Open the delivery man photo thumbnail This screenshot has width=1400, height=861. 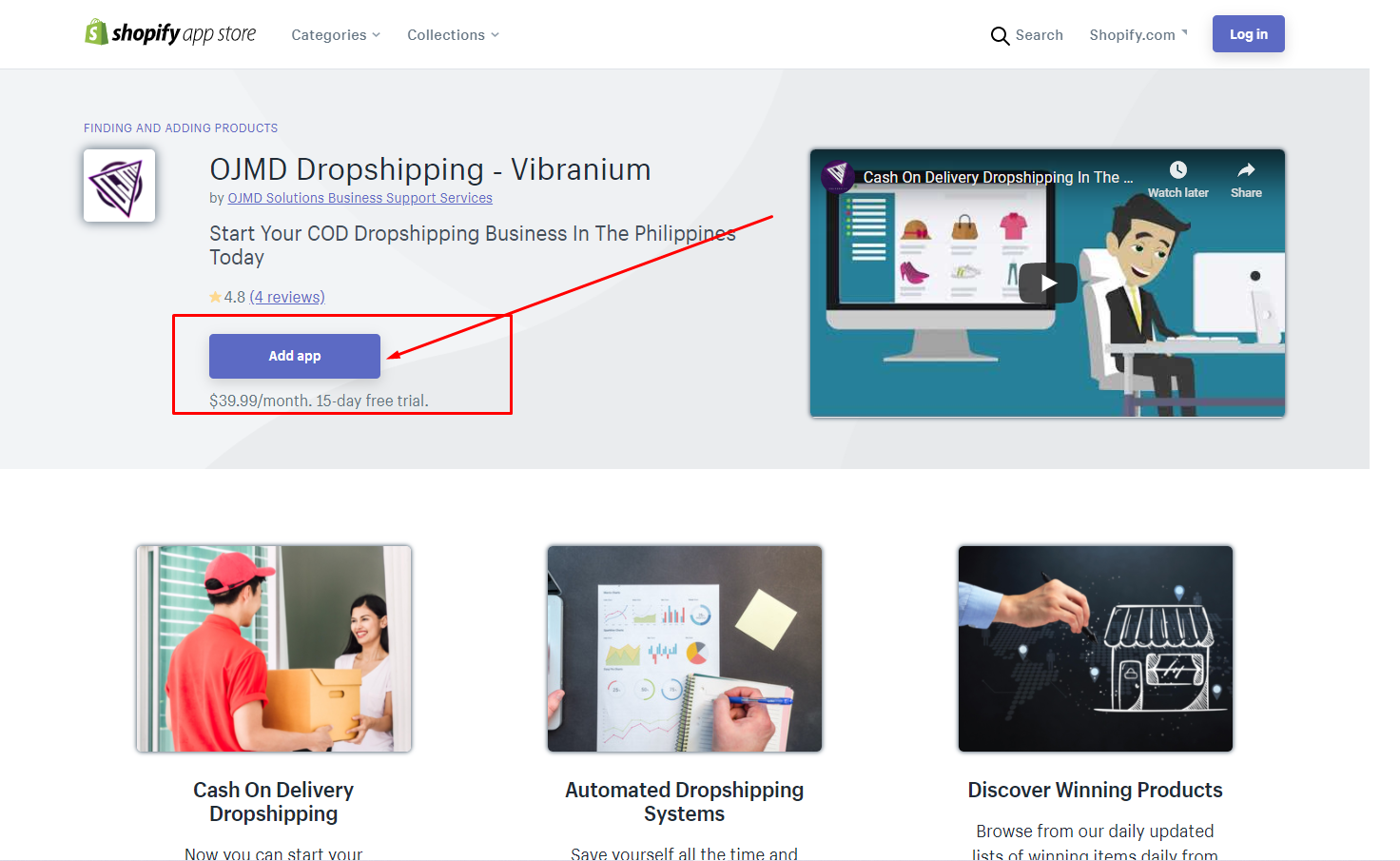pos(274,649)
